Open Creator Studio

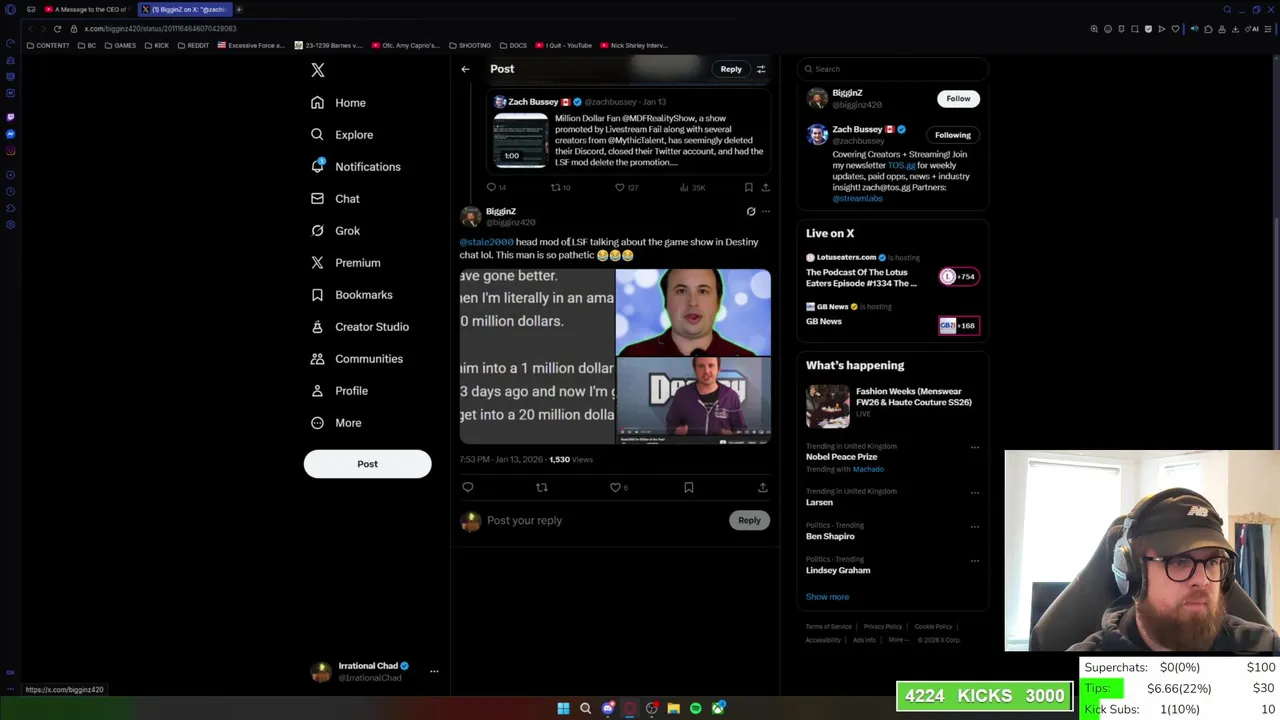[360, 327]
